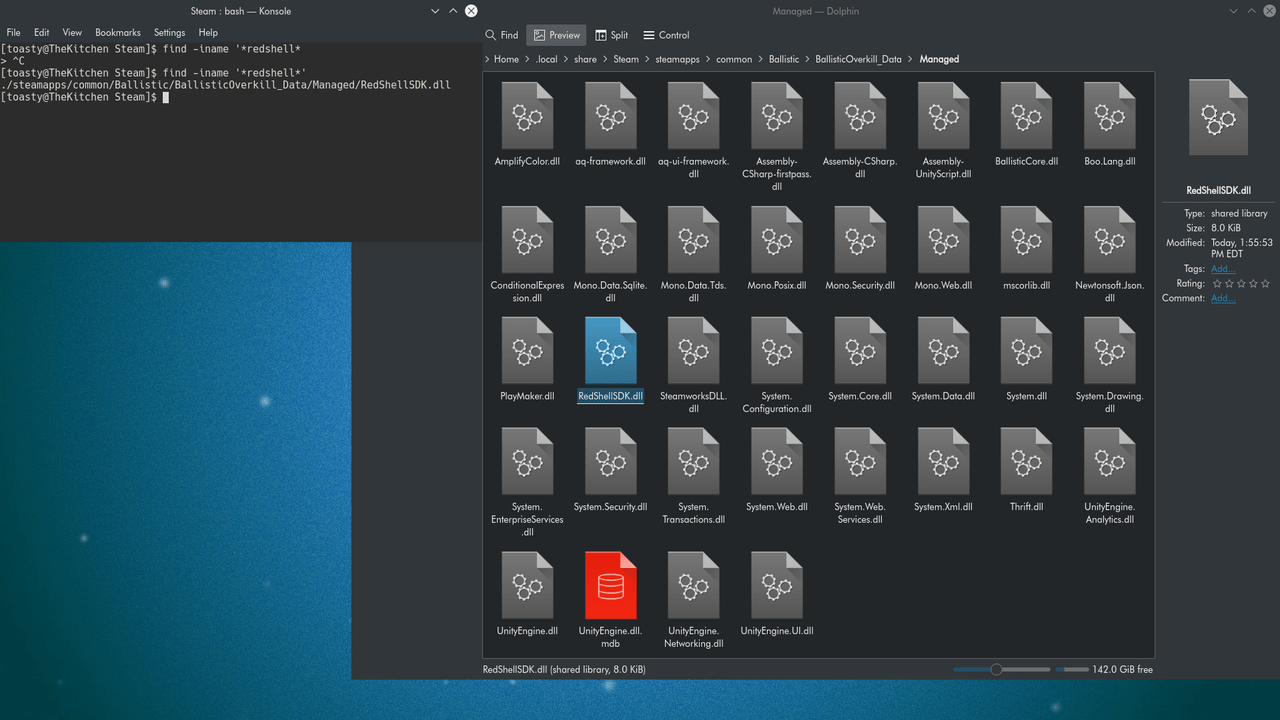Select the Newtonsoft.Json.dll file icon
The height and width of the screenshot is (720, 1280).
point(1109,240)
